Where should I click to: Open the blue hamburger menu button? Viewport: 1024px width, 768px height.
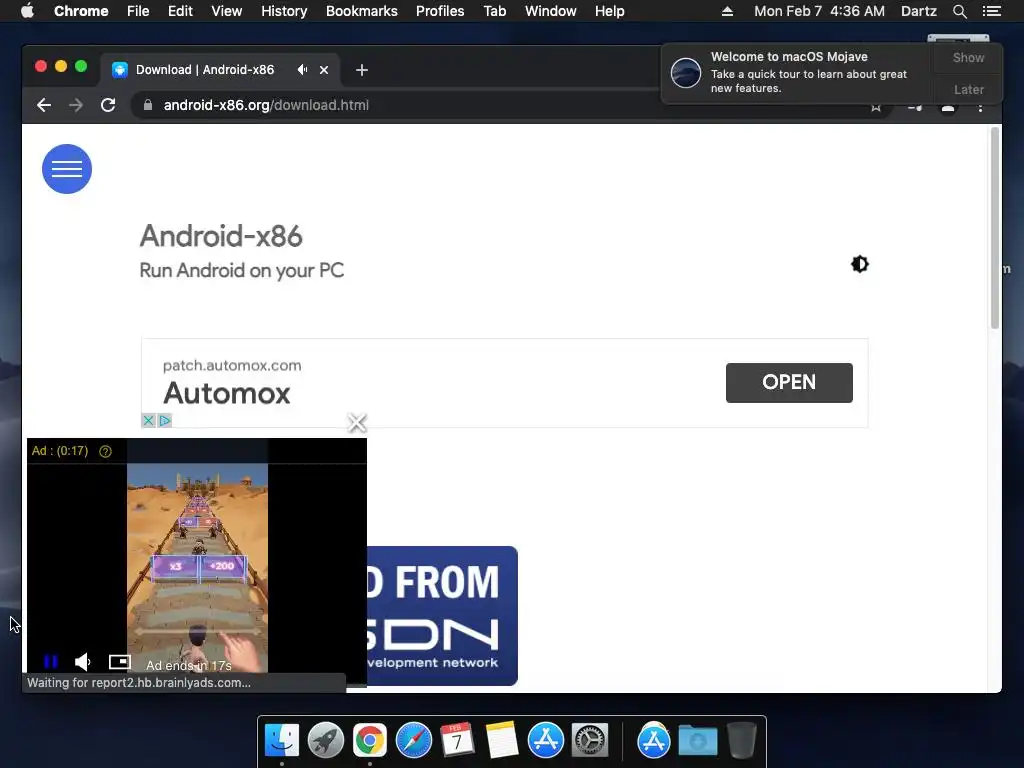pos(67,169)
